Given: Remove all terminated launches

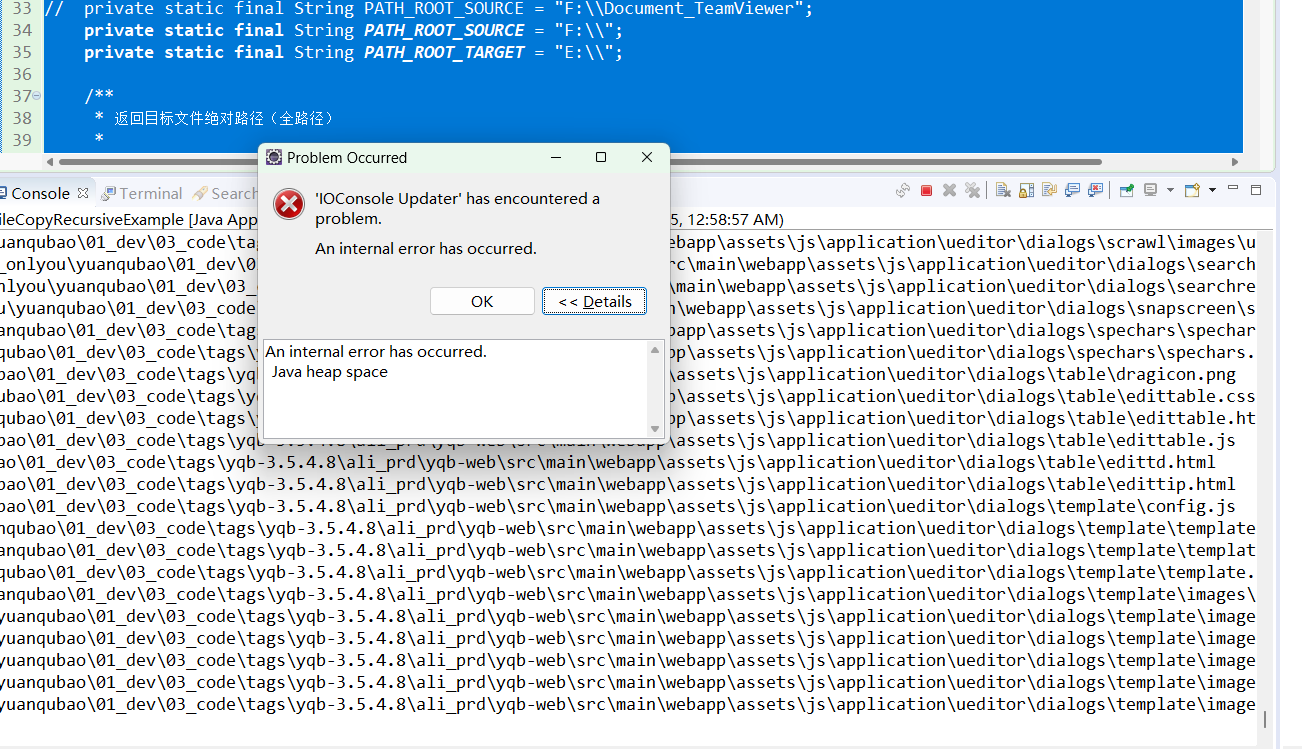Looking at the screenshot, I should 972,190.
